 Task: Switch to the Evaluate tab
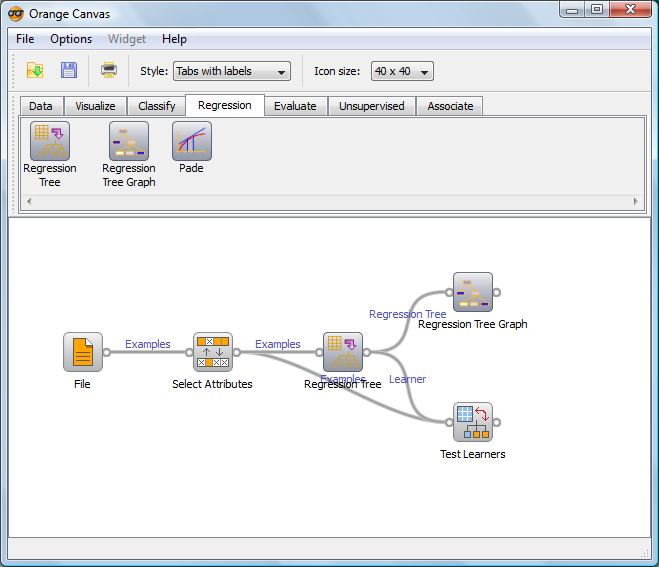click(x=295, y=106)
